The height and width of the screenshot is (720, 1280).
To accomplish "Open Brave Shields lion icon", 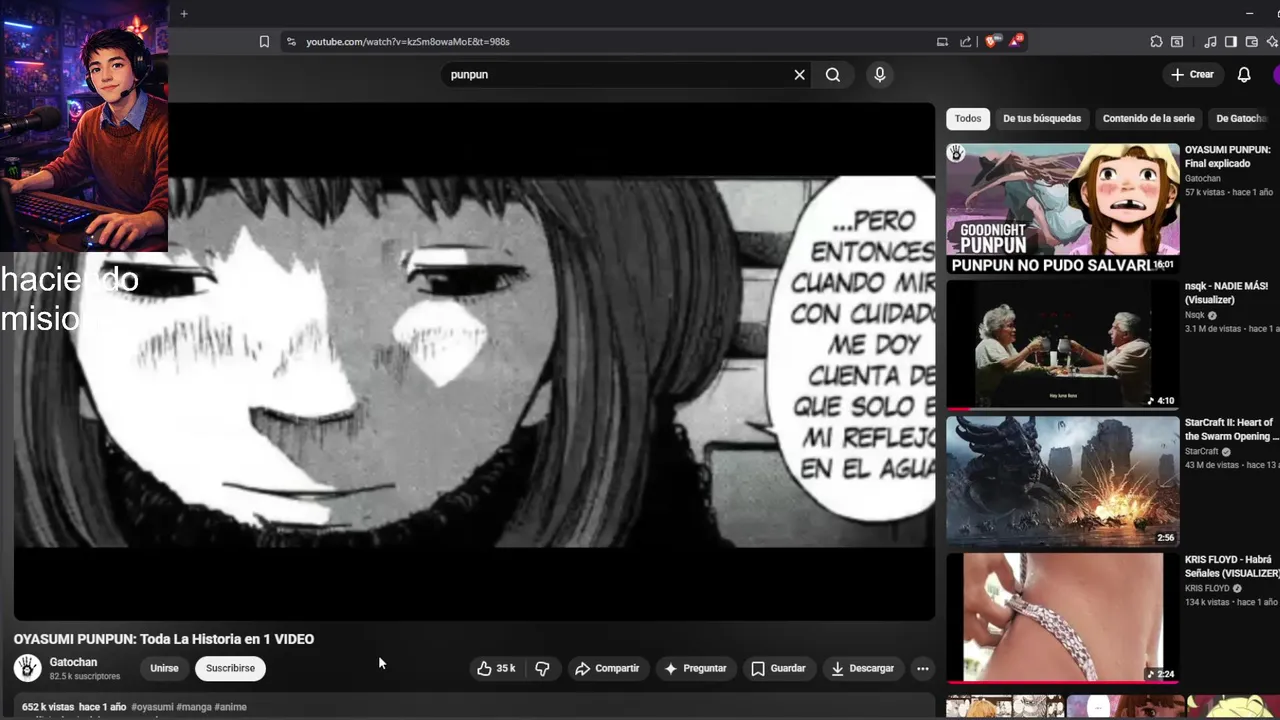I will pos(991,41).
